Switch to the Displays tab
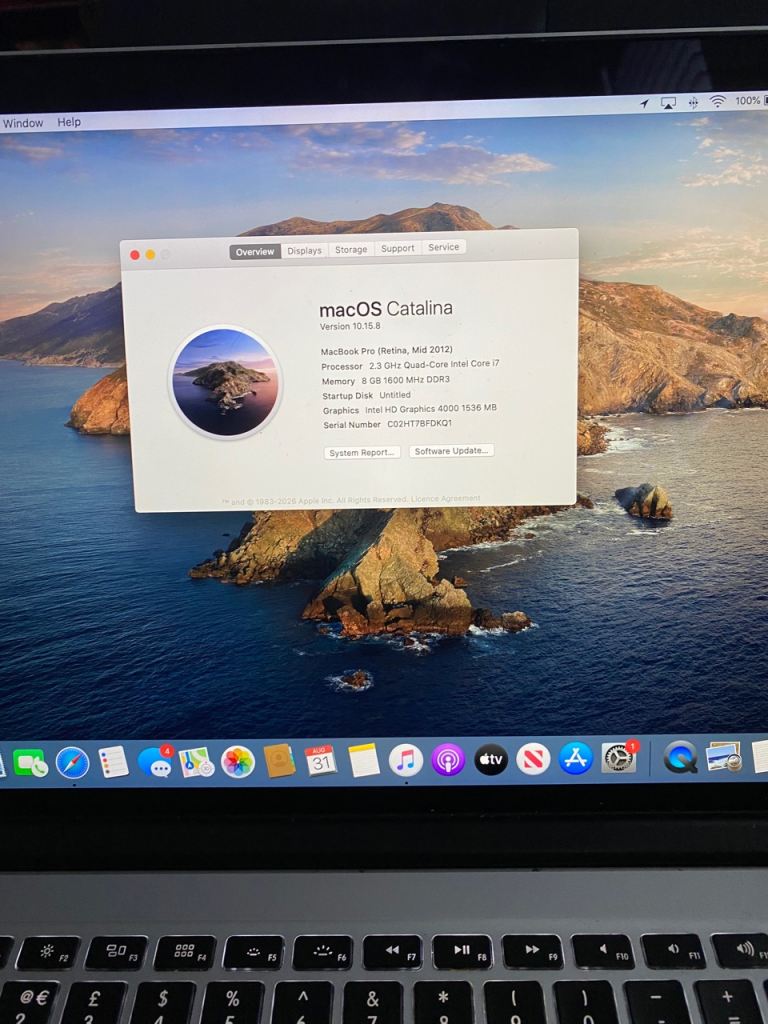The image size is (768, 1024). point(304,251)
